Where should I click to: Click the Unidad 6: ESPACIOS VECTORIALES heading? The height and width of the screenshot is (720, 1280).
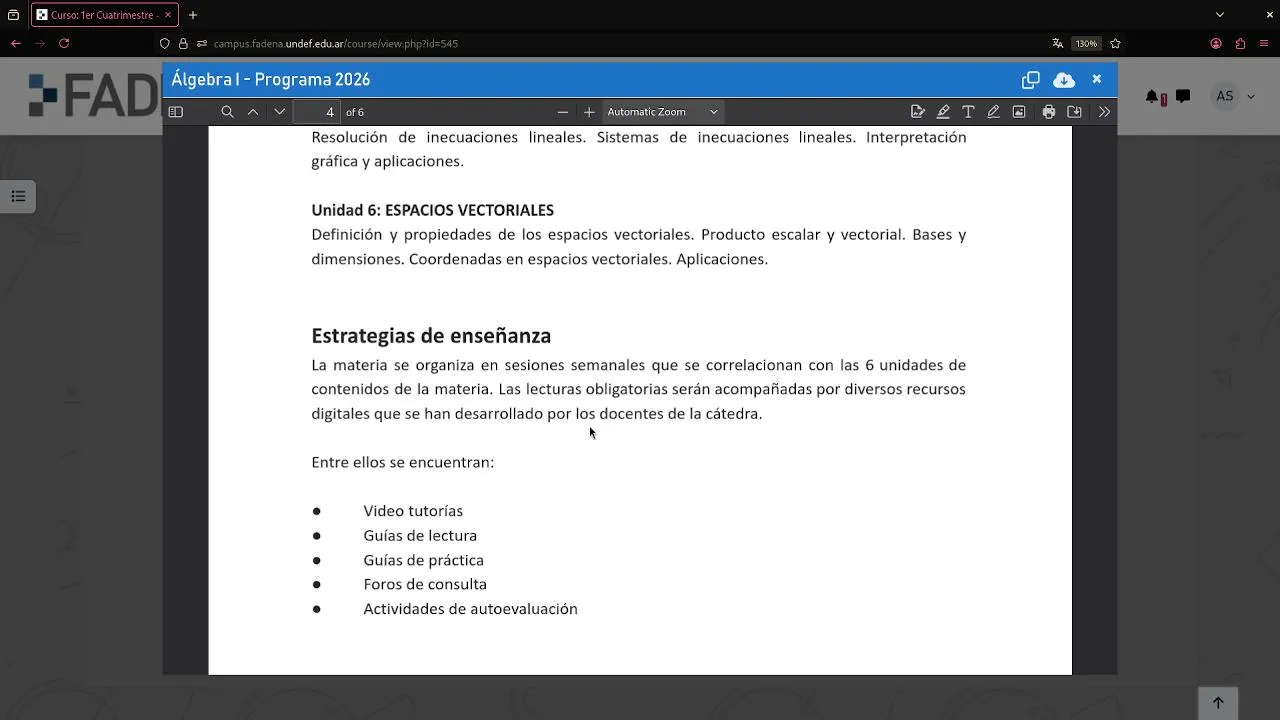click(432, 210)
